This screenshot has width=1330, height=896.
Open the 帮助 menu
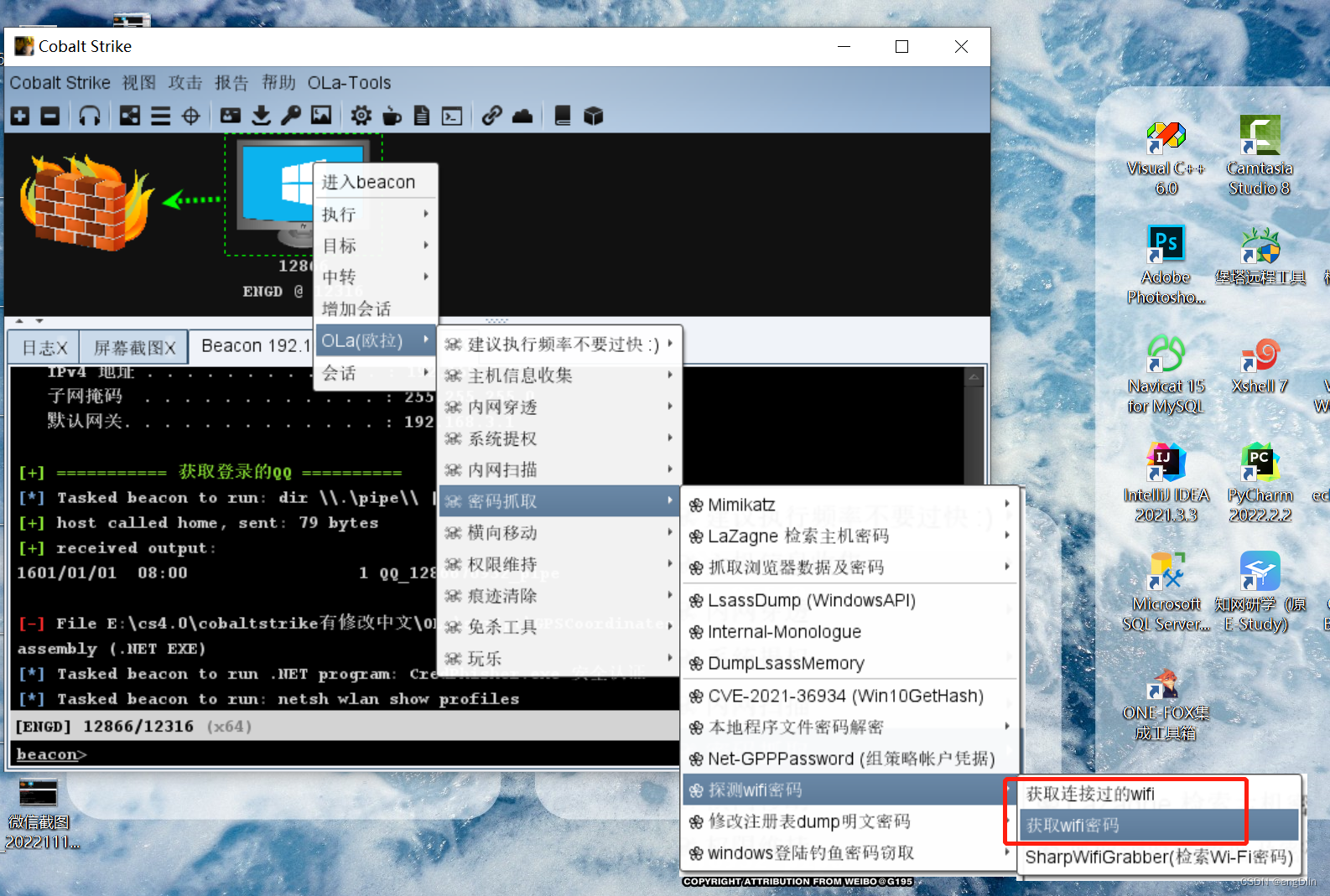tap(278, 83)
